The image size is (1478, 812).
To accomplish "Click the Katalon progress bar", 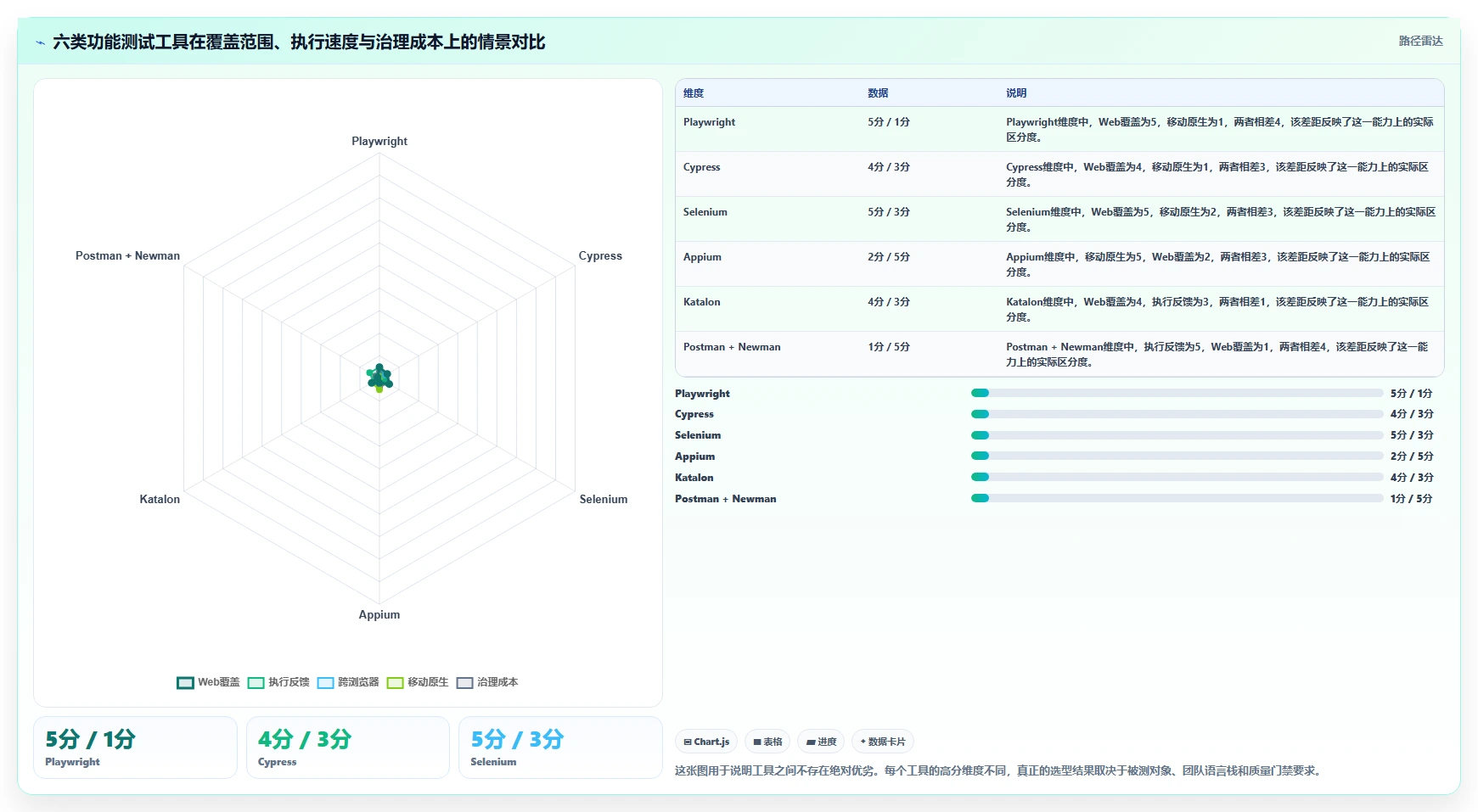I will pos(1177,478).
